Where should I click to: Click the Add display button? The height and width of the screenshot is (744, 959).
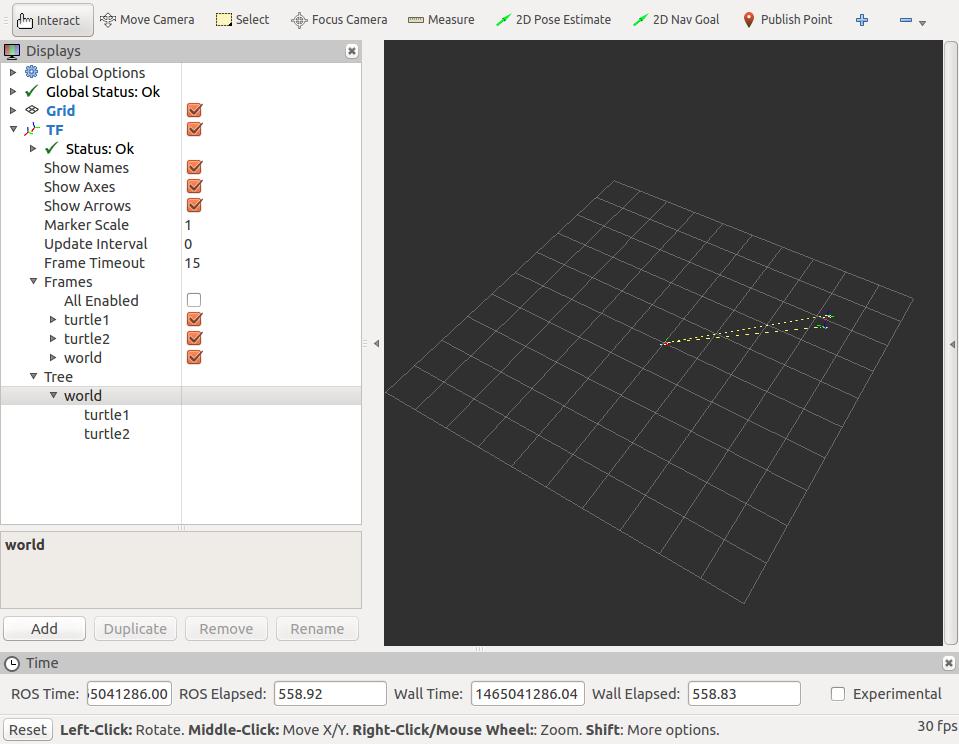pyautogui.click(x=44, y=629)
